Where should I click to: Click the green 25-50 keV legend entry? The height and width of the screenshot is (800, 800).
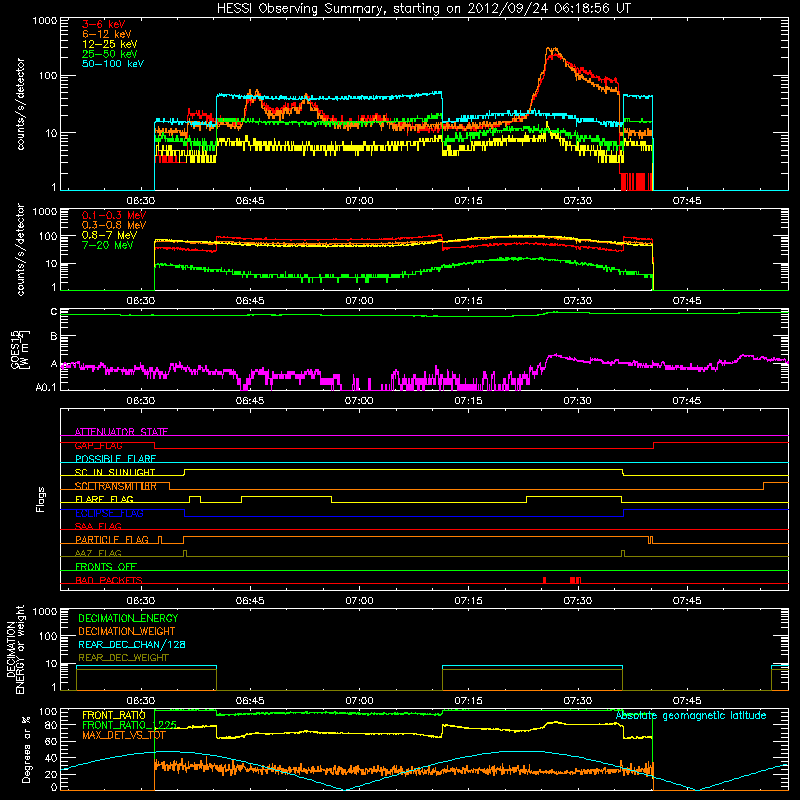tap(110, 54)
